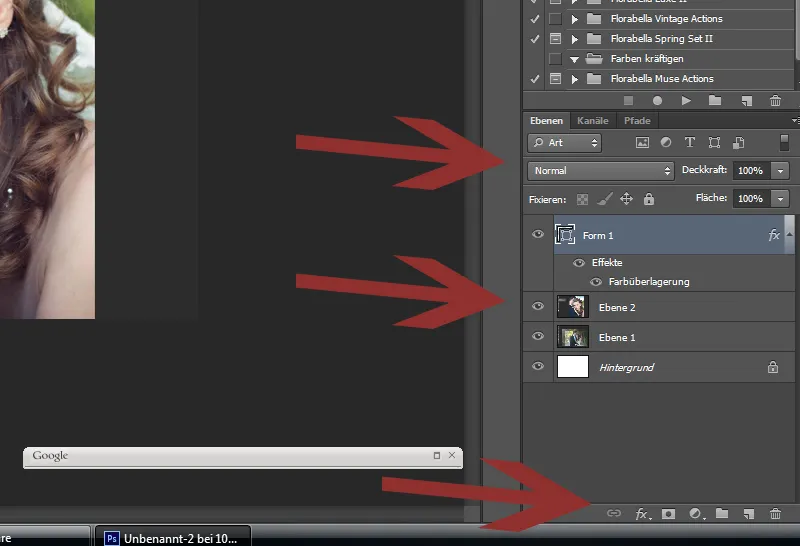Select Hintergrund layer thumbnail
The image size is (800, 546).
(x=572, y=367)
